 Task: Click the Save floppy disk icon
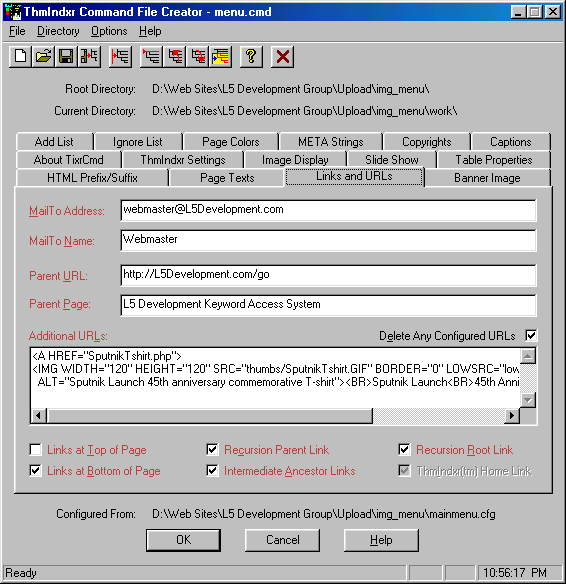(x=66, y=57)
